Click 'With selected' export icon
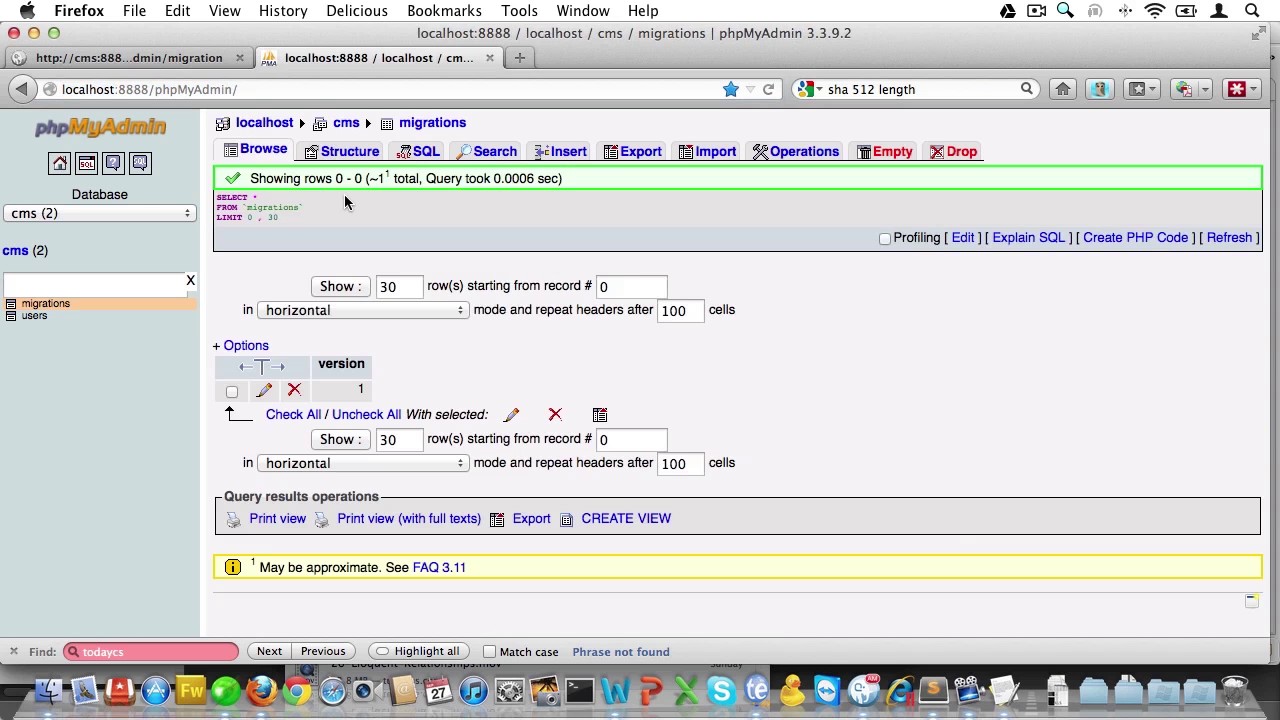 [x=600, y=414]
